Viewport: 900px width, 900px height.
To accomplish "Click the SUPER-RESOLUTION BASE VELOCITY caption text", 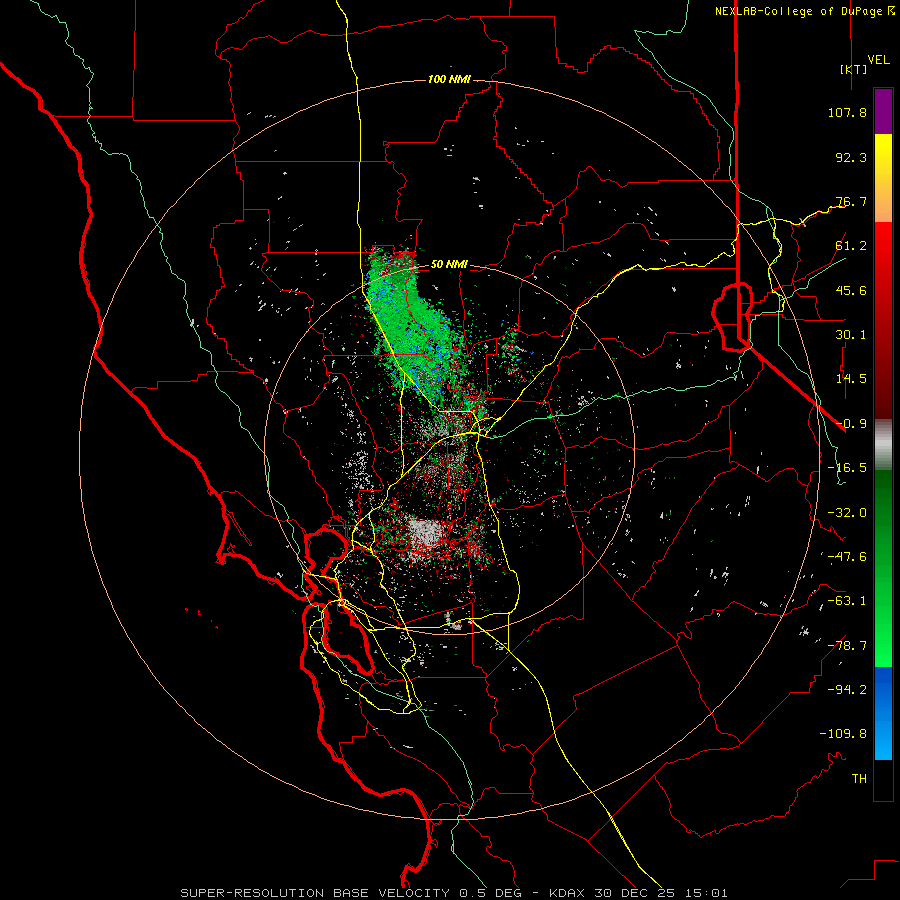I will 315,893.
